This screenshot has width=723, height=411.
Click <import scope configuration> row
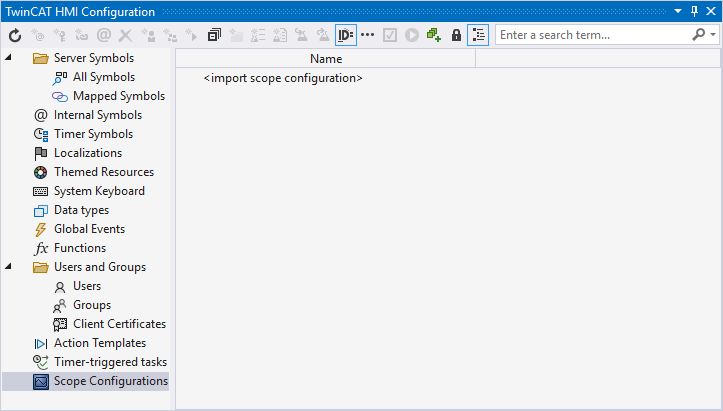coord(283,78)
